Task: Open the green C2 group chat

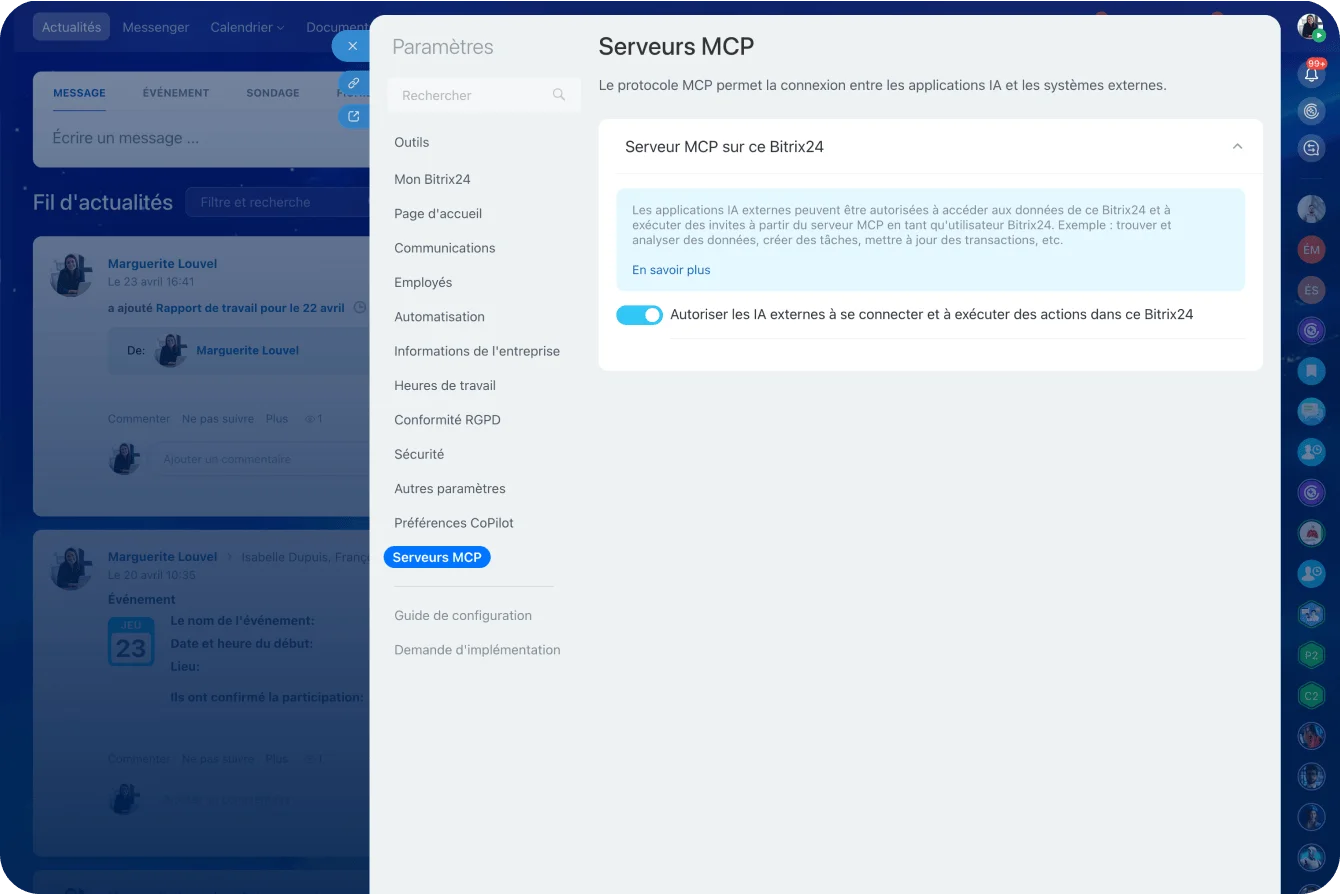Action: tap(1312, 695)
